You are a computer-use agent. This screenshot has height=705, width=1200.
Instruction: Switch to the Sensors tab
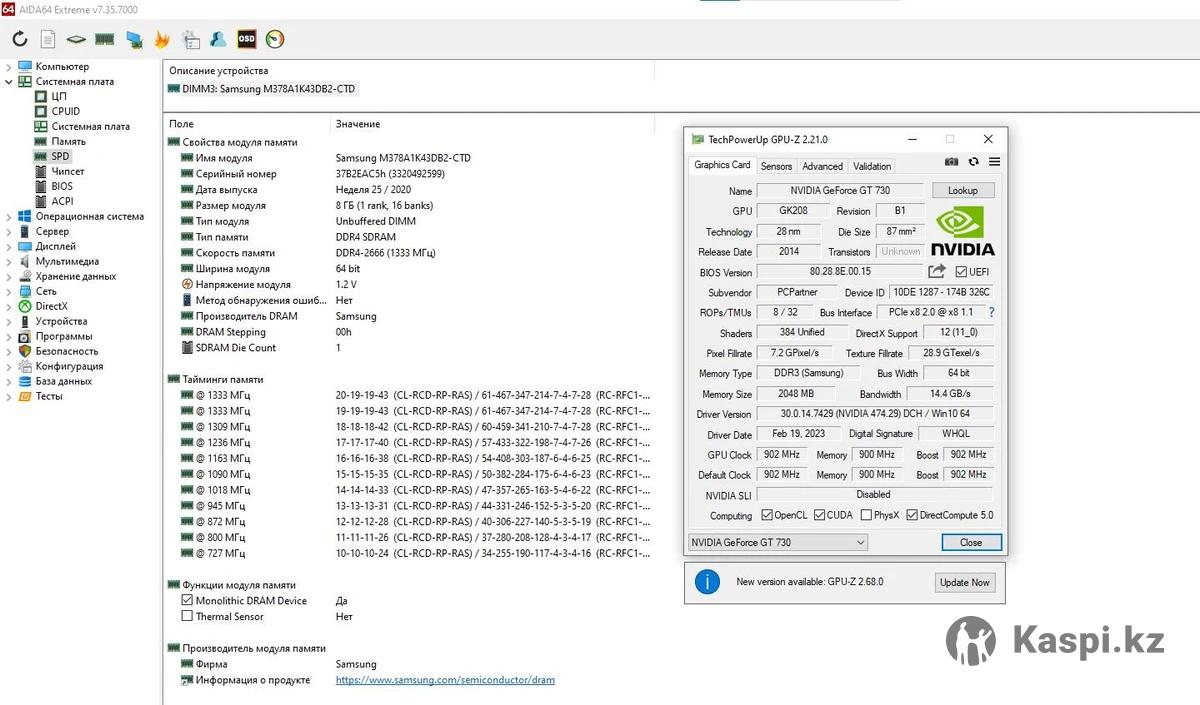tap(775, 166)
